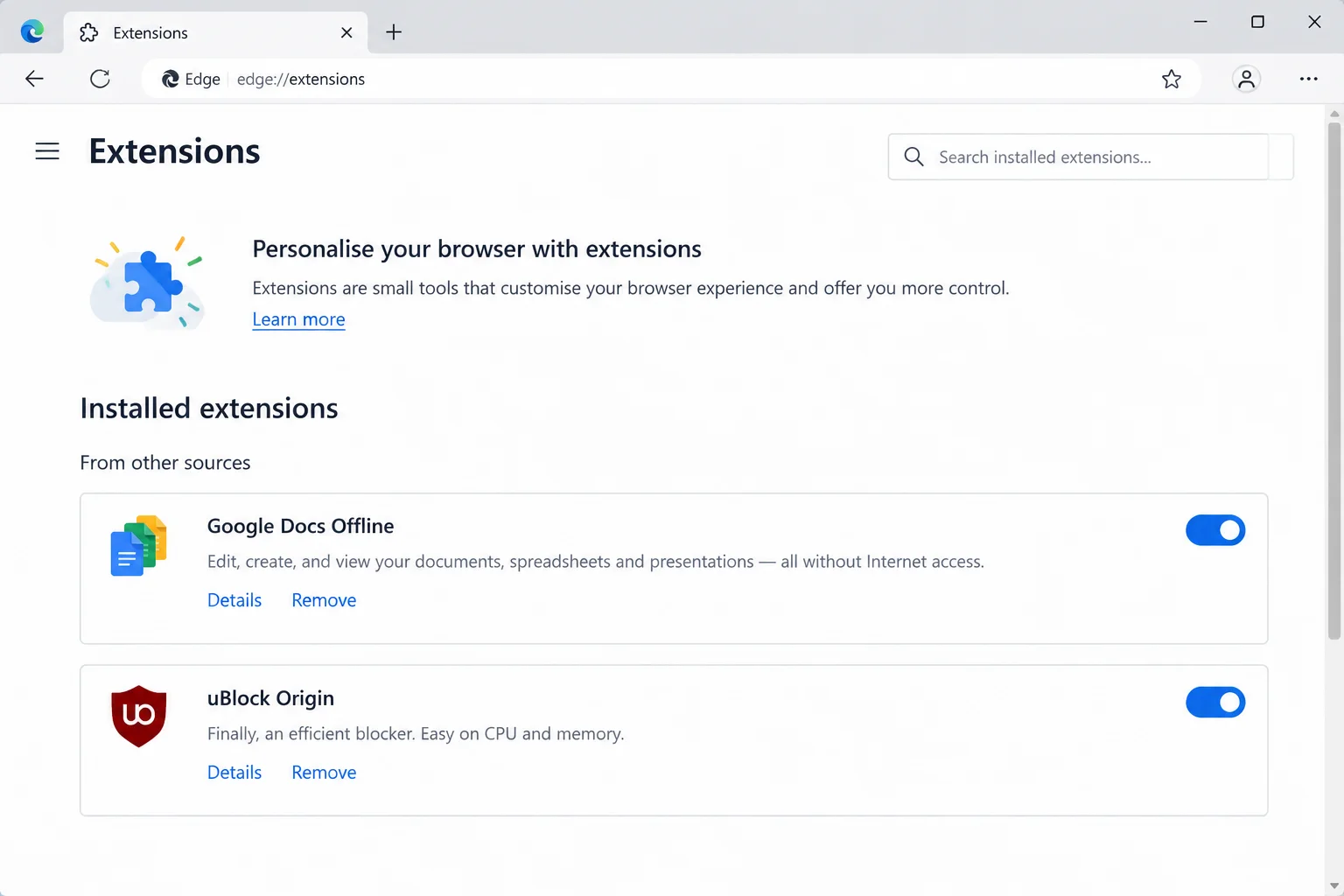Click the uBlock Origin title text
The width and height of the screenshot is (1344, 896).
click(270, 698)
